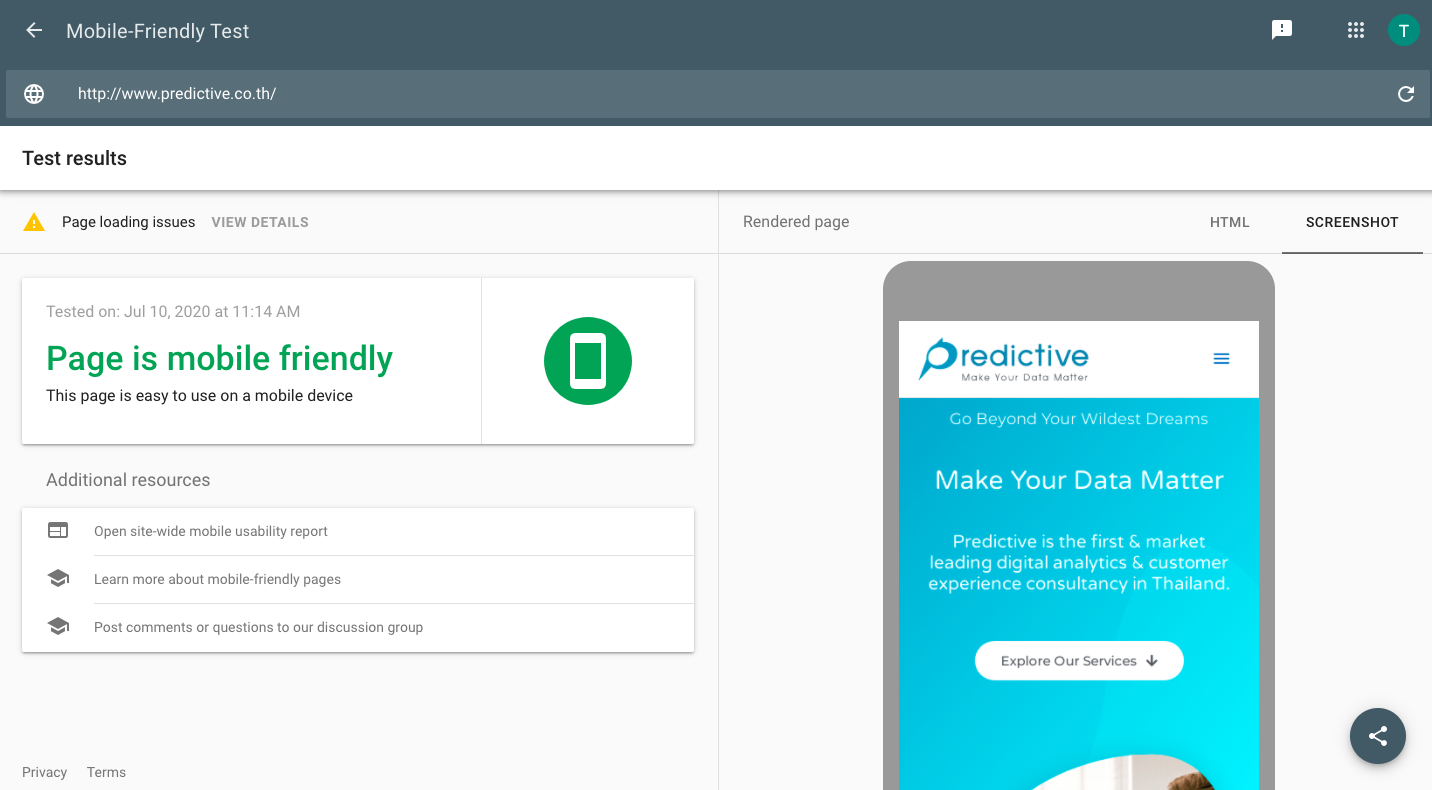Click the 'Rendered page' label

(x=796, y=222)
